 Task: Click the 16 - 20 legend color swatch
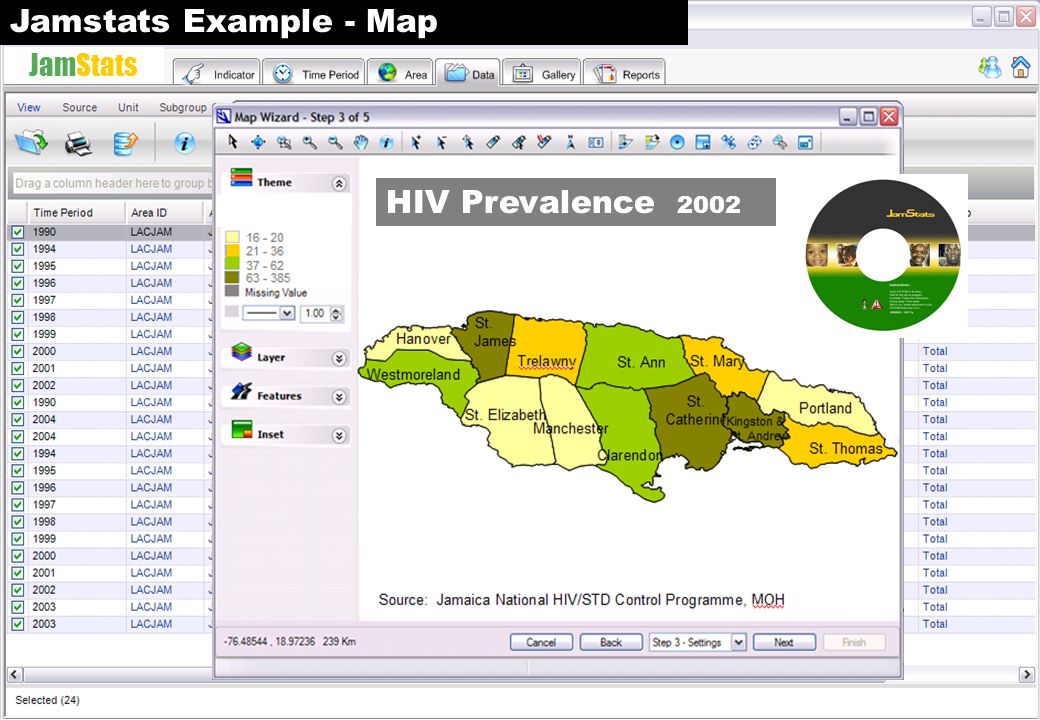pos(231,237)
